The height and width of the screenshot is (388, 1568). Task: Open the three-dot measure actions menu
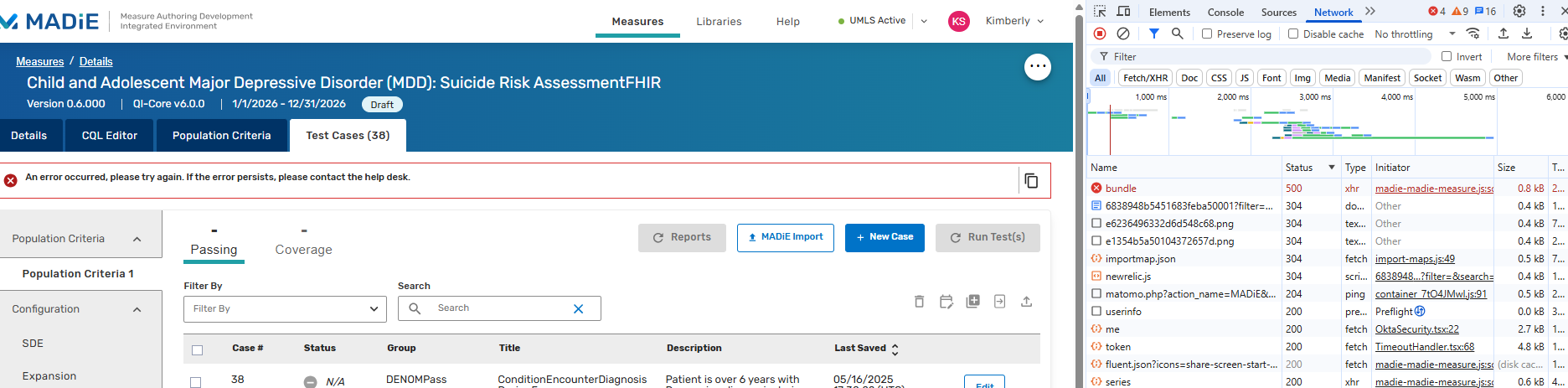point(1037,66)
